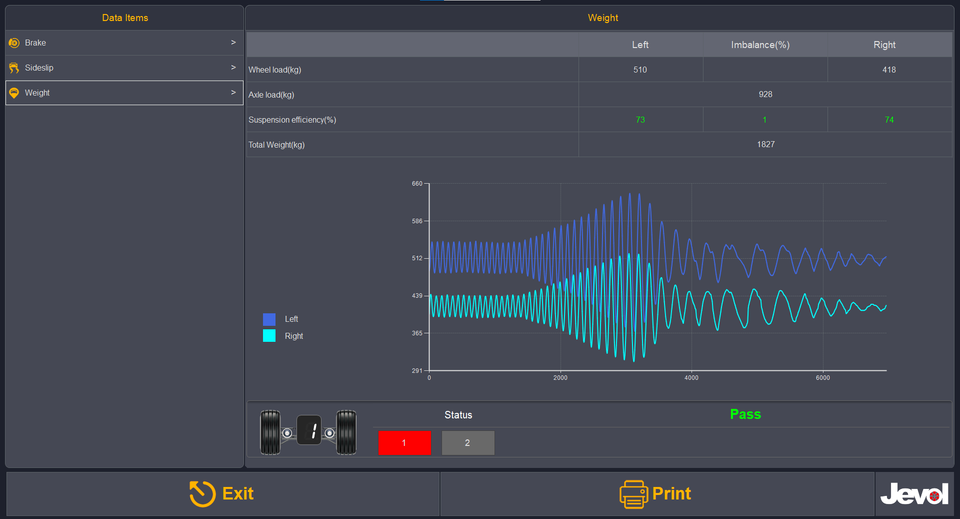Select the axle number indicator in the diagram

(x=309, y=431)
